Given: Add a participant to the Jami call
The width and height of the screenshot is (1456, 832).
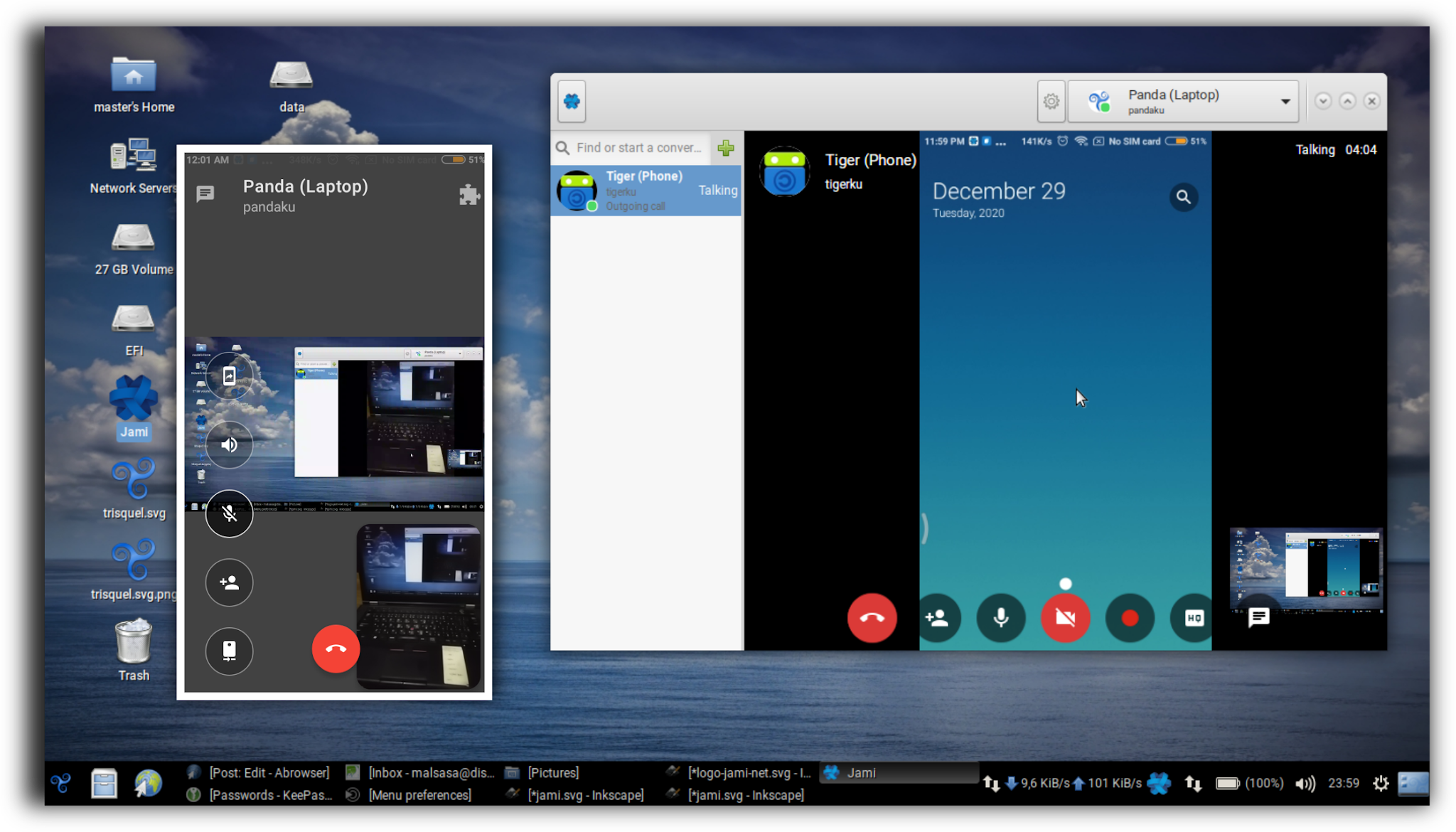Looking at the screenshot, I should (937, 617).
